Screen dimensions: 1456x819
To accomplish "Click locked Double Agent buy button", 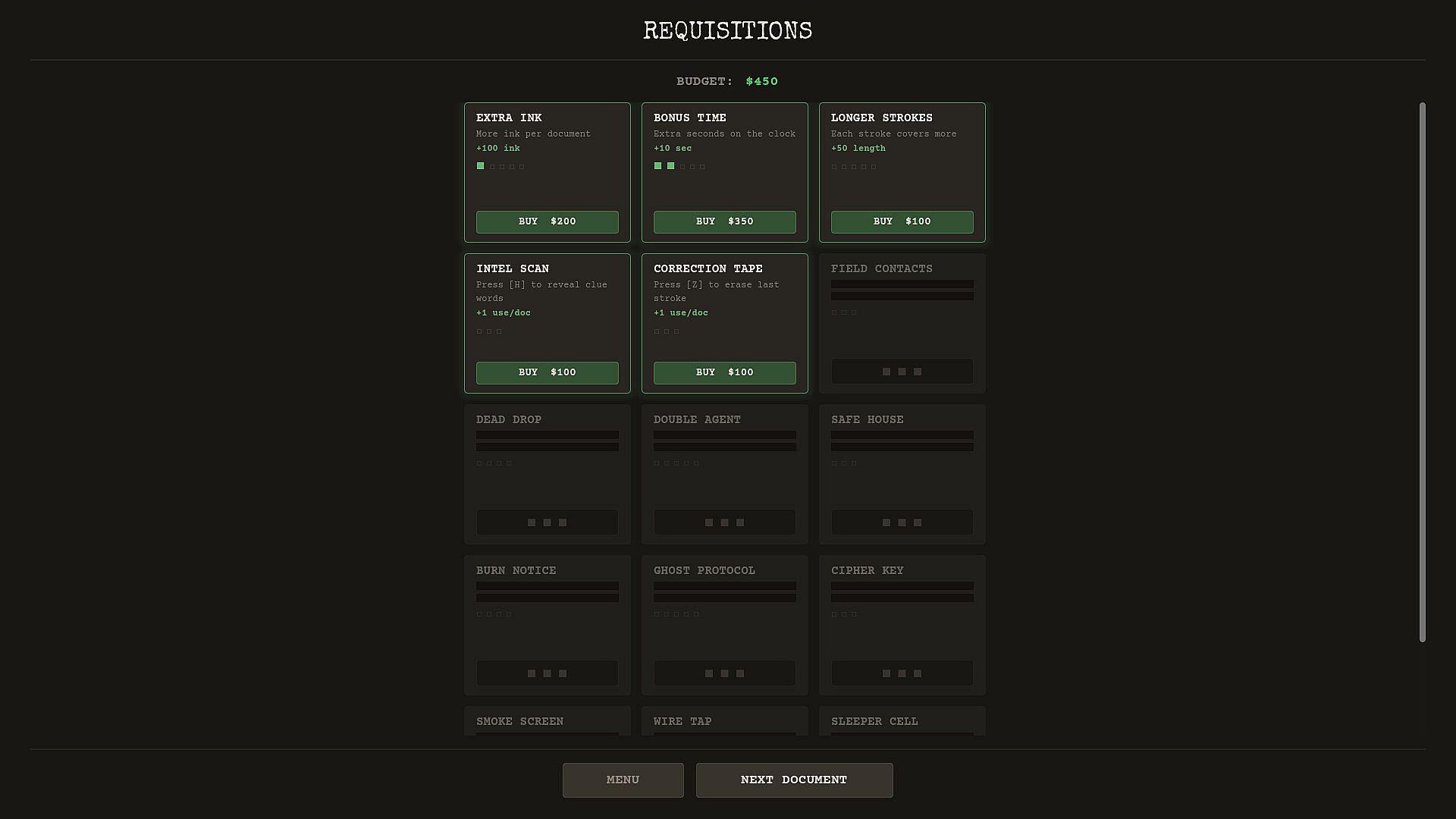I will 724,522.
